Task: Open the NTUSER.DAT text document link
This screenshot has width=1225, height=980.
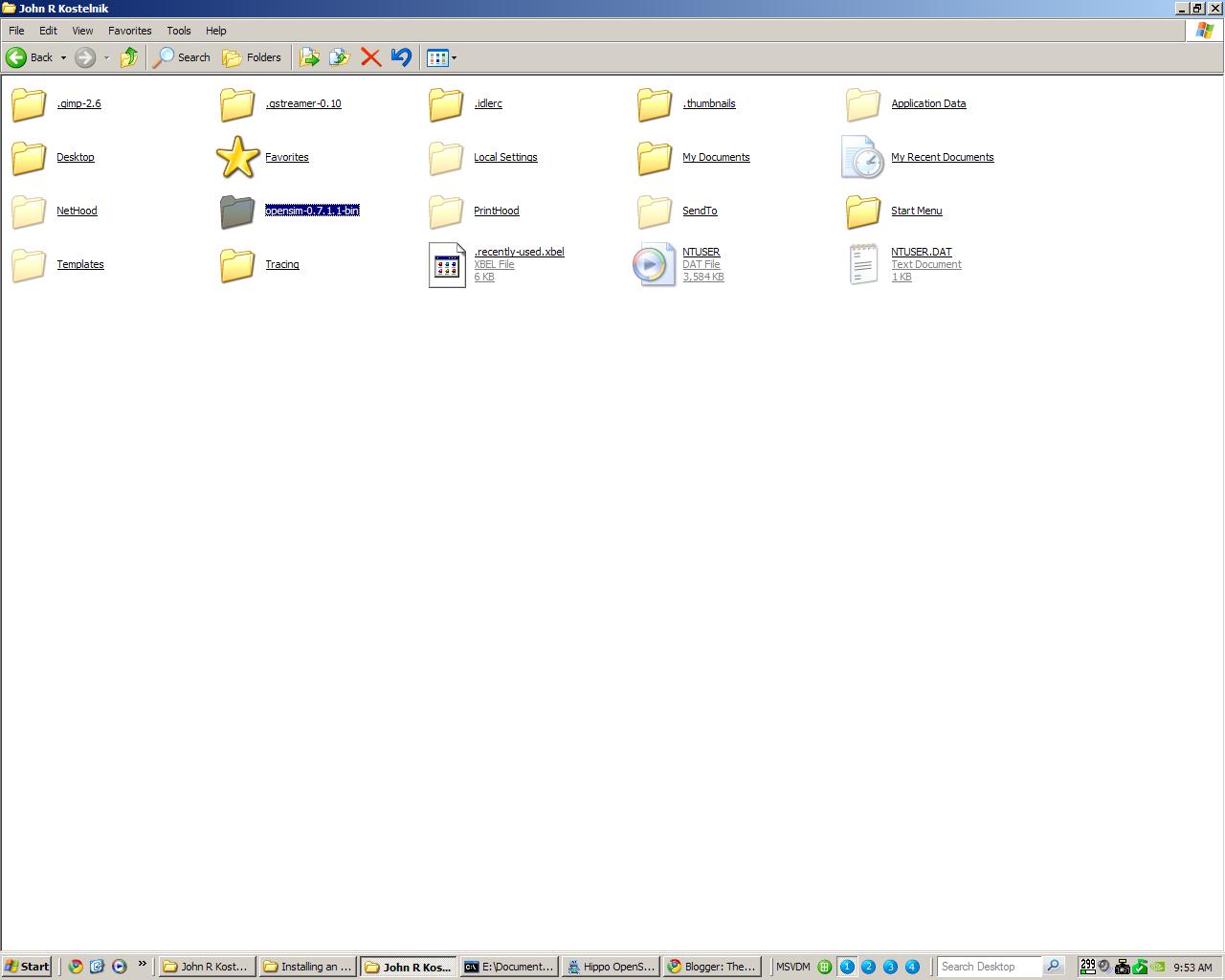Action: click(x=922, y=251)
